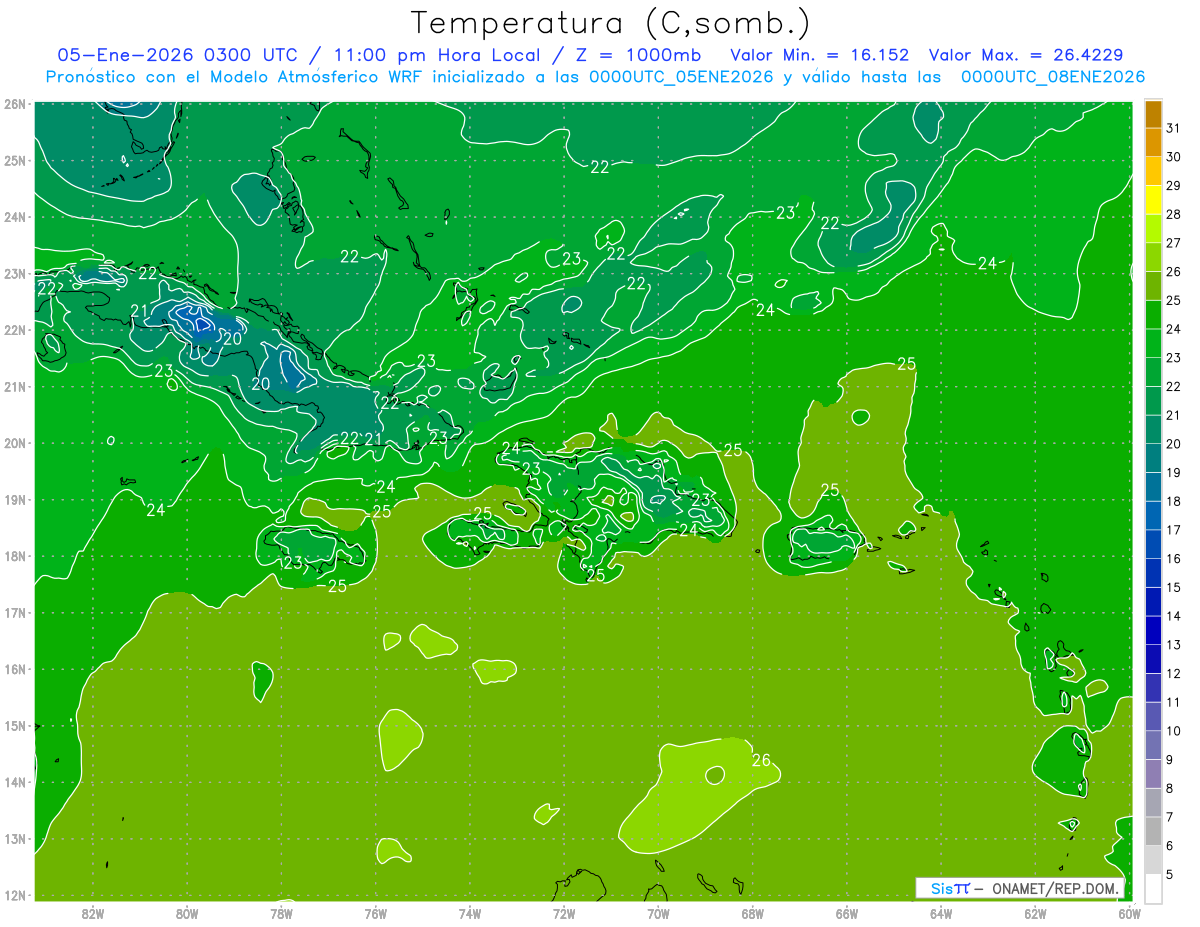The height and width of the screenshot is (927, 1200).
Task: Click the 68W longitude axis label
Action: point(752,913)
